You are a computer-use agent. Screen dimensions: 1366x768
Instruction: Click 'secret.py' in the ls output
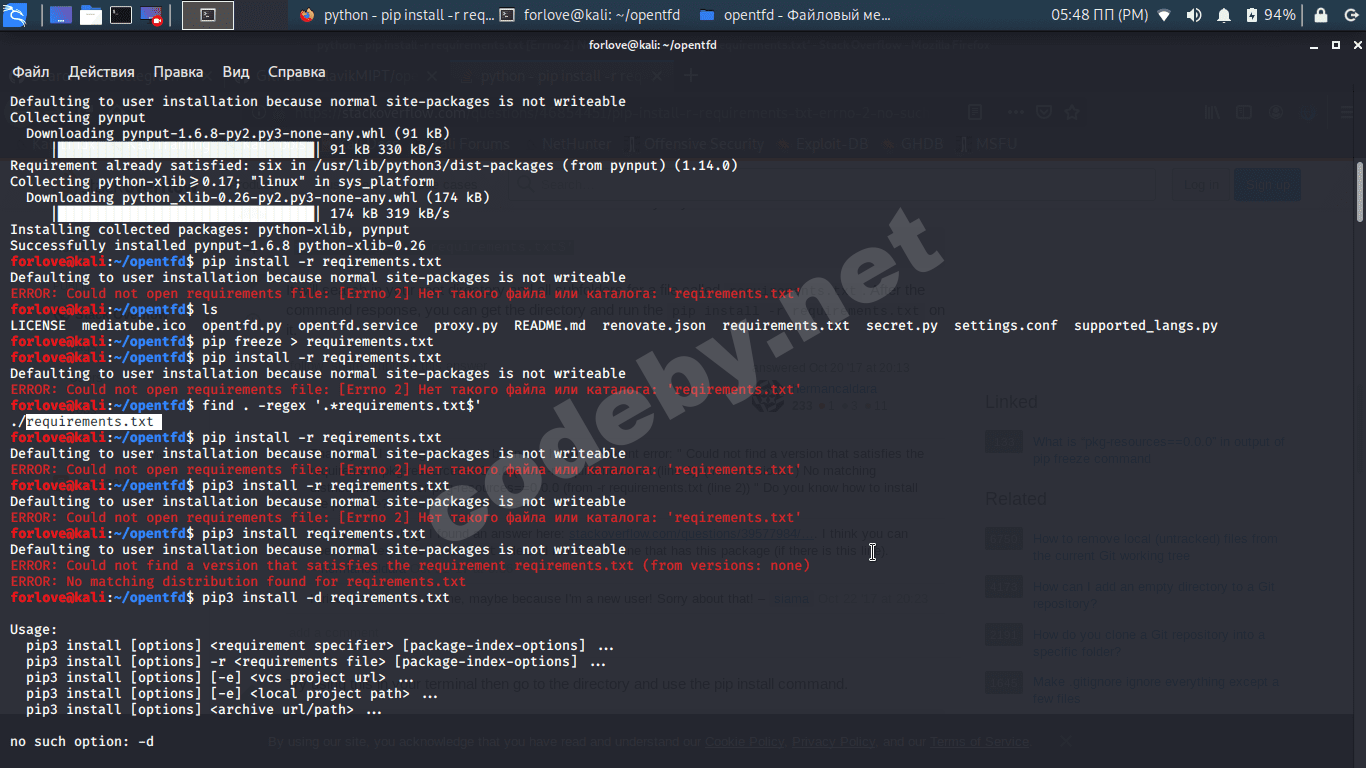[x=902, y=326]
